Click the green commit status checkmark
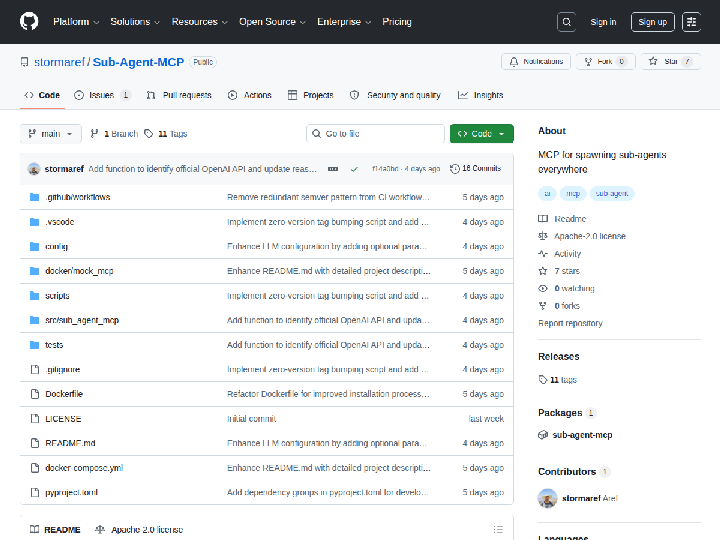The width and height of the screenshot is (720, 540). pyautogui.click(x=354, y=169)
